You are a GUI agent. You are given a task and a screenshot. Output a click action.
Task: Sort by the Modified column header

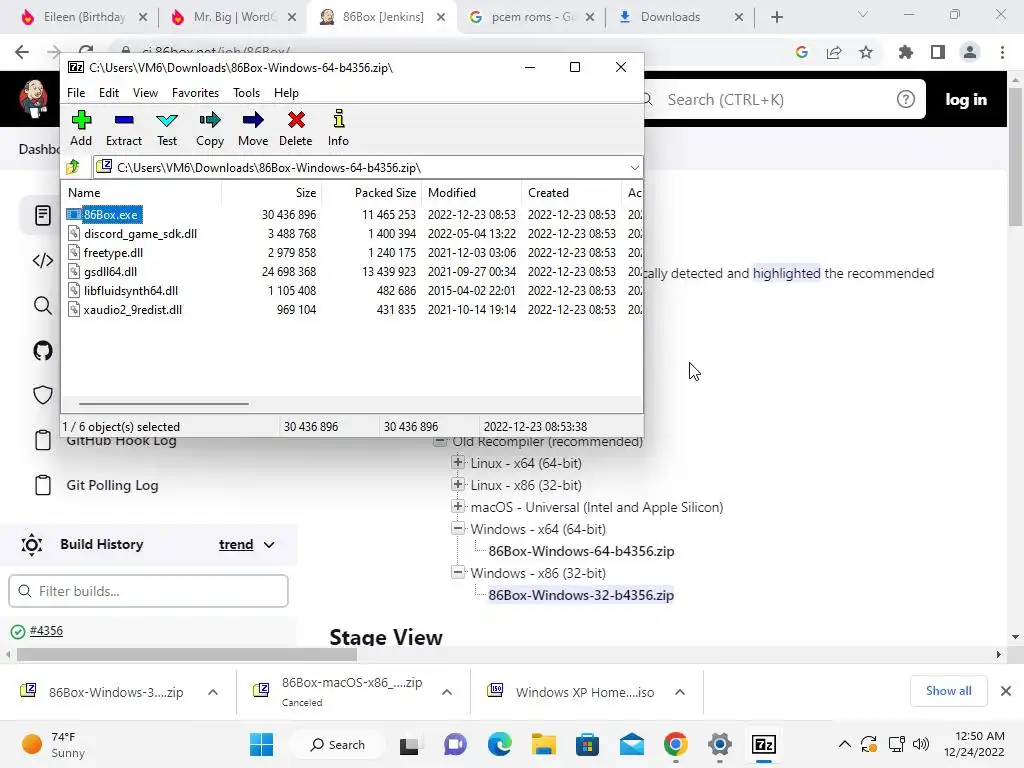click(x=472, y=193)
